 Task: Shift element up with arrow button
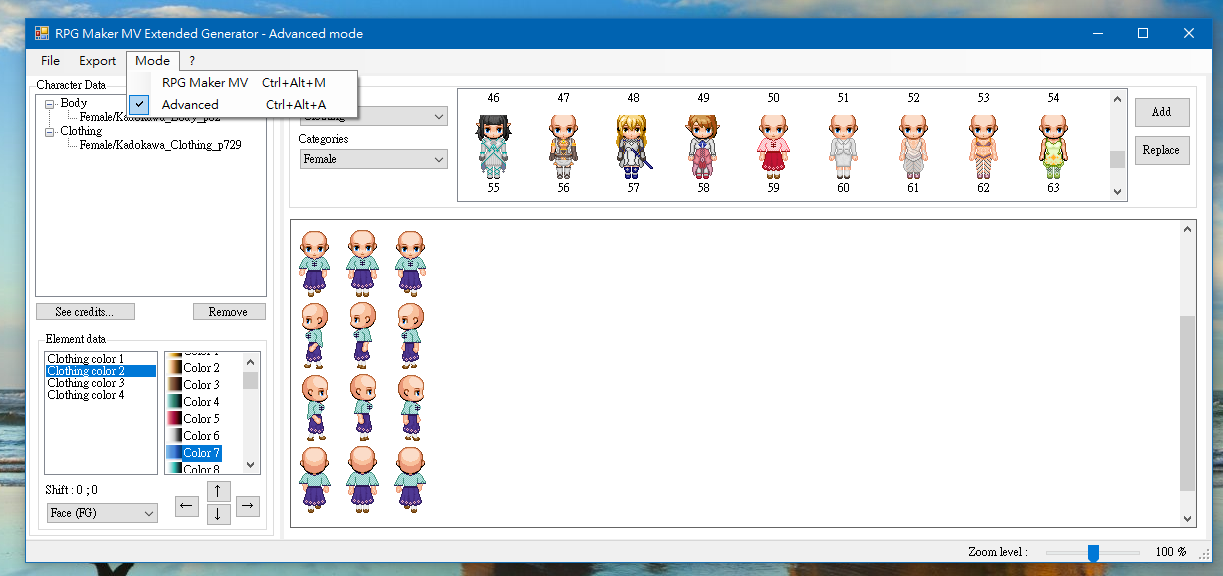tap(219, 491)
